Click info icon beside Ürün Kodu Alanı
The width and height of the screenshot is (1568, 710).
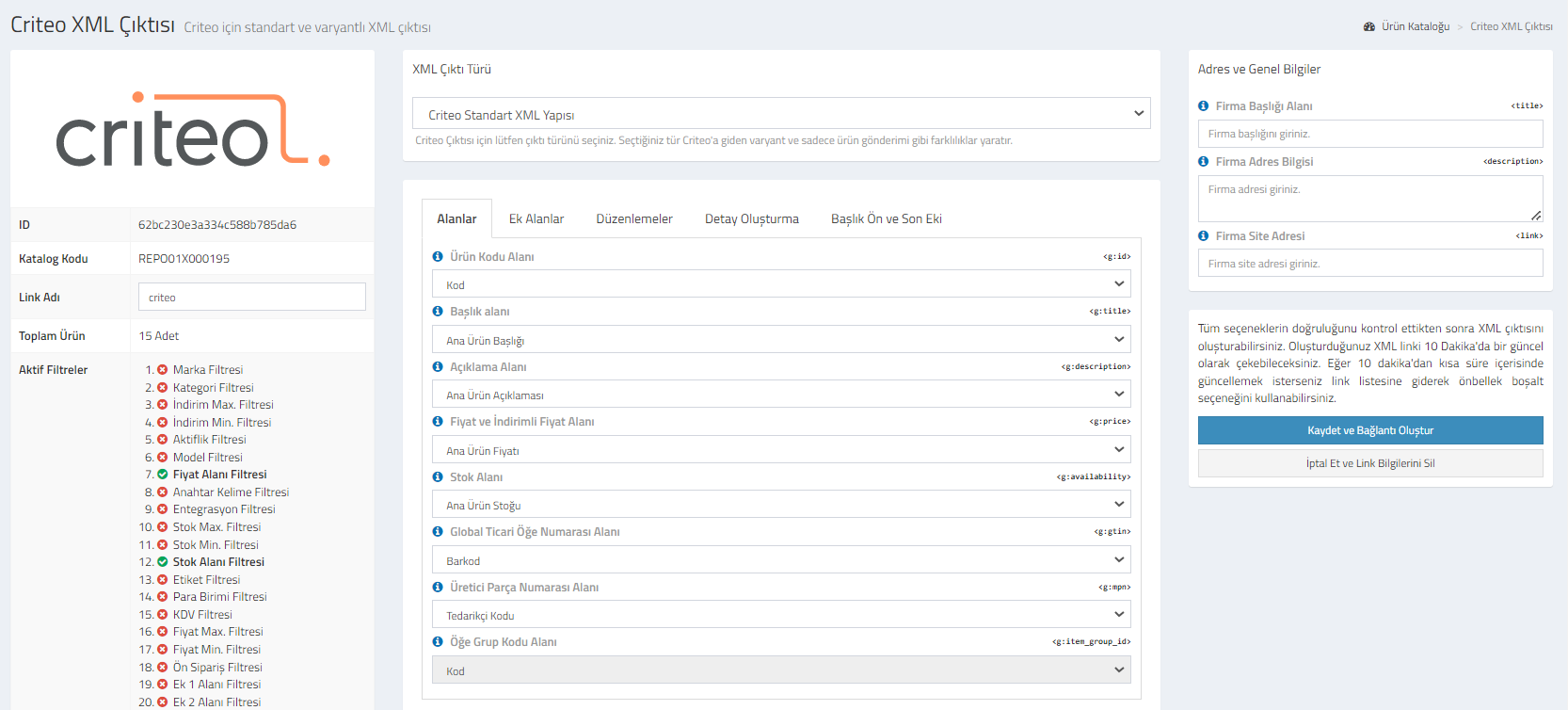(x=438, y=256)
